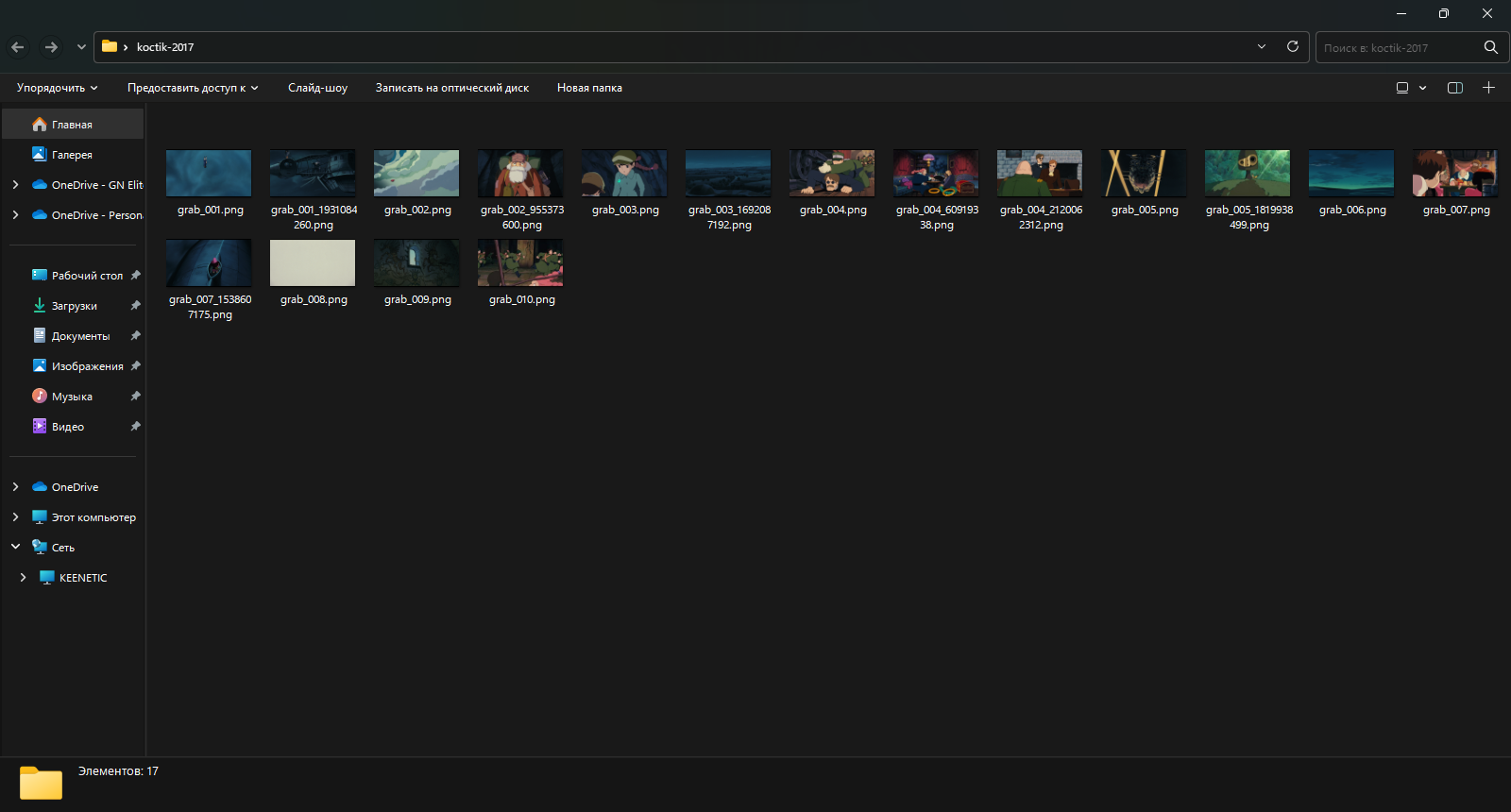Click pin icon next to Загрузки
Screen dimensions: 1511x812
[135, 306]
